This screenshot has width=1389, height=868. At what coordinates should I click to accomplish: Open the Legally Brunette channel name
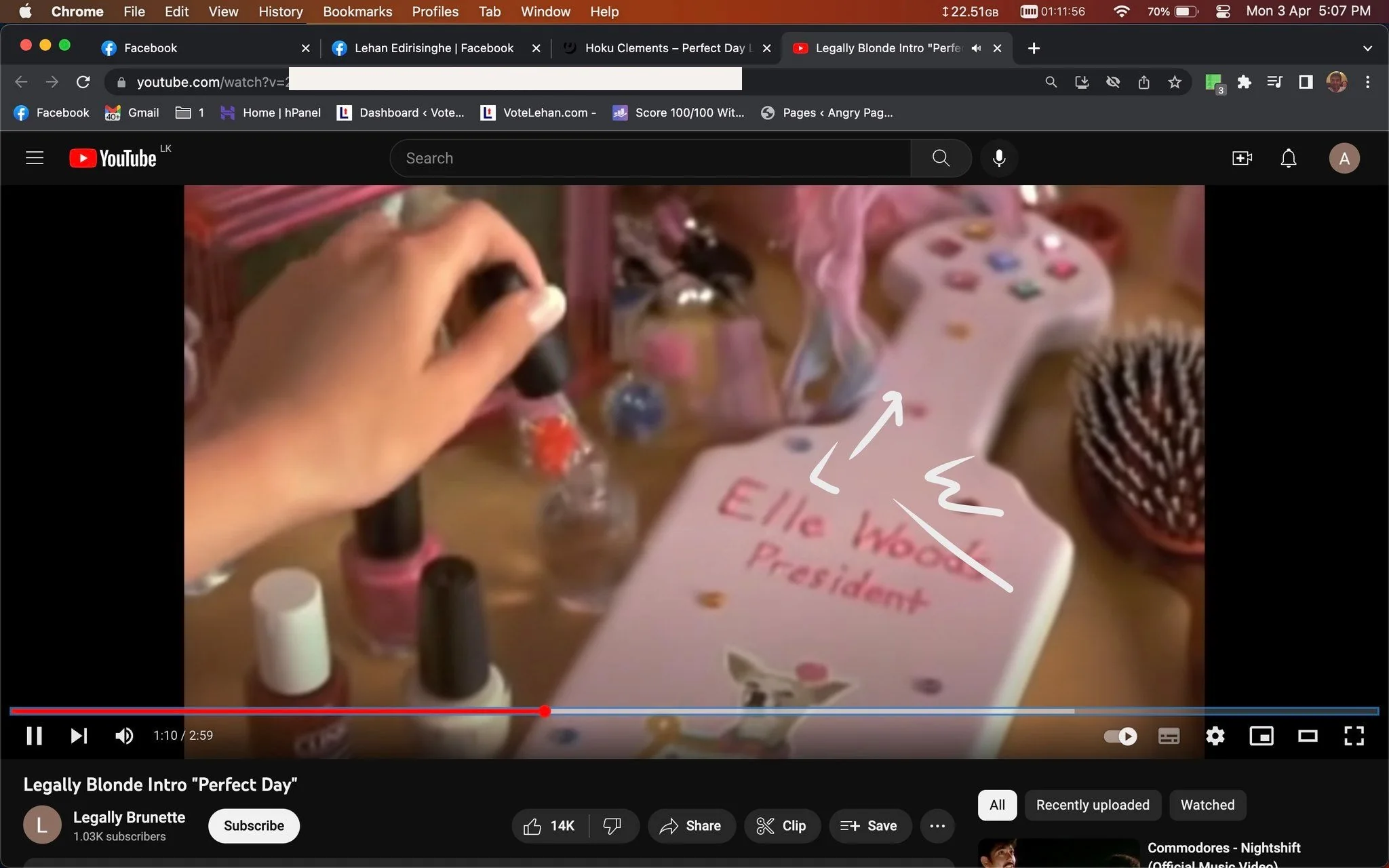pos(129,817)
